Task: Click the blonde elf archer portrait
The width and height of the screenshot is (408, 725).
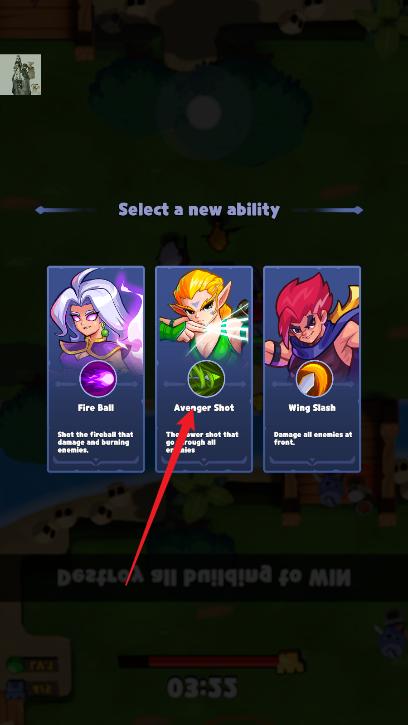Action: pos(204,317)
